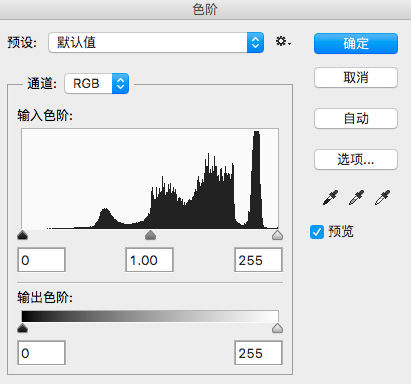Click the output gradient bar

tap(150, 316)
